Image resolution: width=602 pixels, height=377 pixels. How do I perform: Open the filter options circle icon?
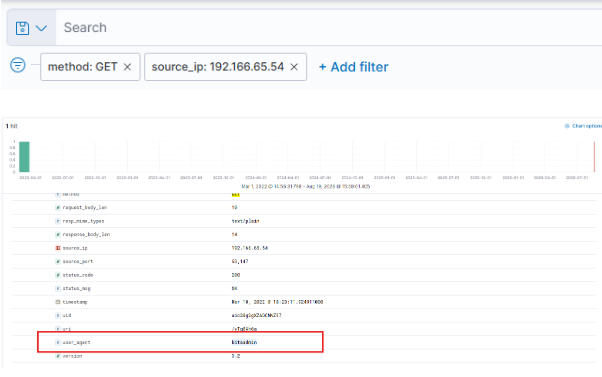18,65
